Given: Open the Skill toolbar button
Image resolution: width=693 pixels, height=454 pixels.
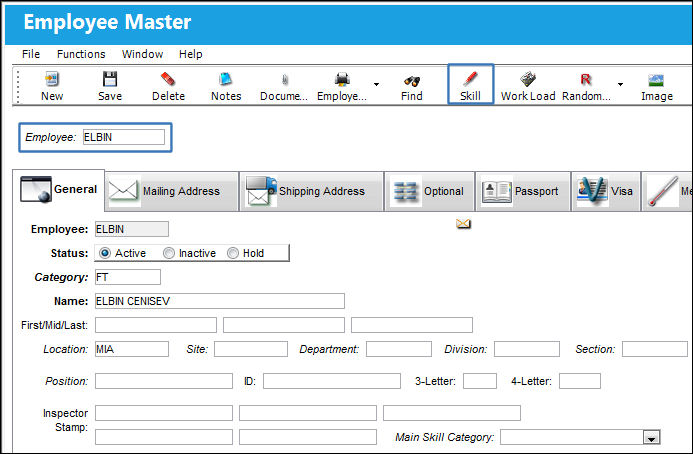Looking at the screenshot, I should (x=470, y=84).
